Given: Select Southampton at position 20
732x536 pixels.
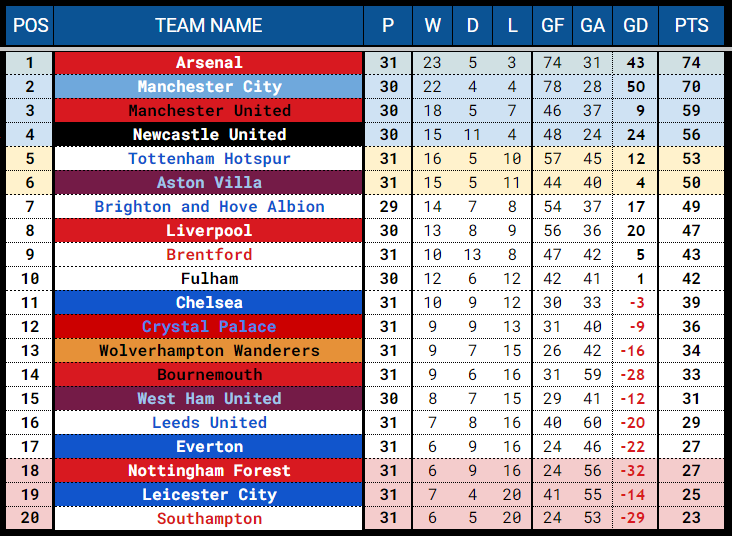Looking at the screenshot, I should pyautogui.click(x=209, y=518).
